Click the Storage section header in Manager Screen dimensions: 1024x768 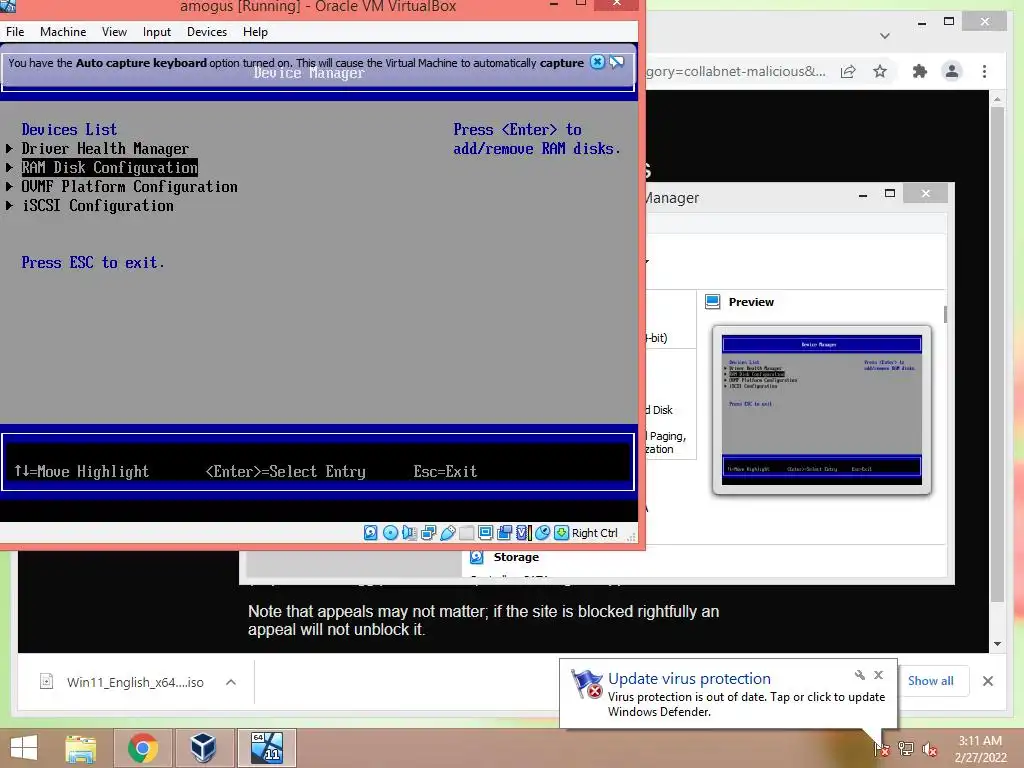coord(516,557)
